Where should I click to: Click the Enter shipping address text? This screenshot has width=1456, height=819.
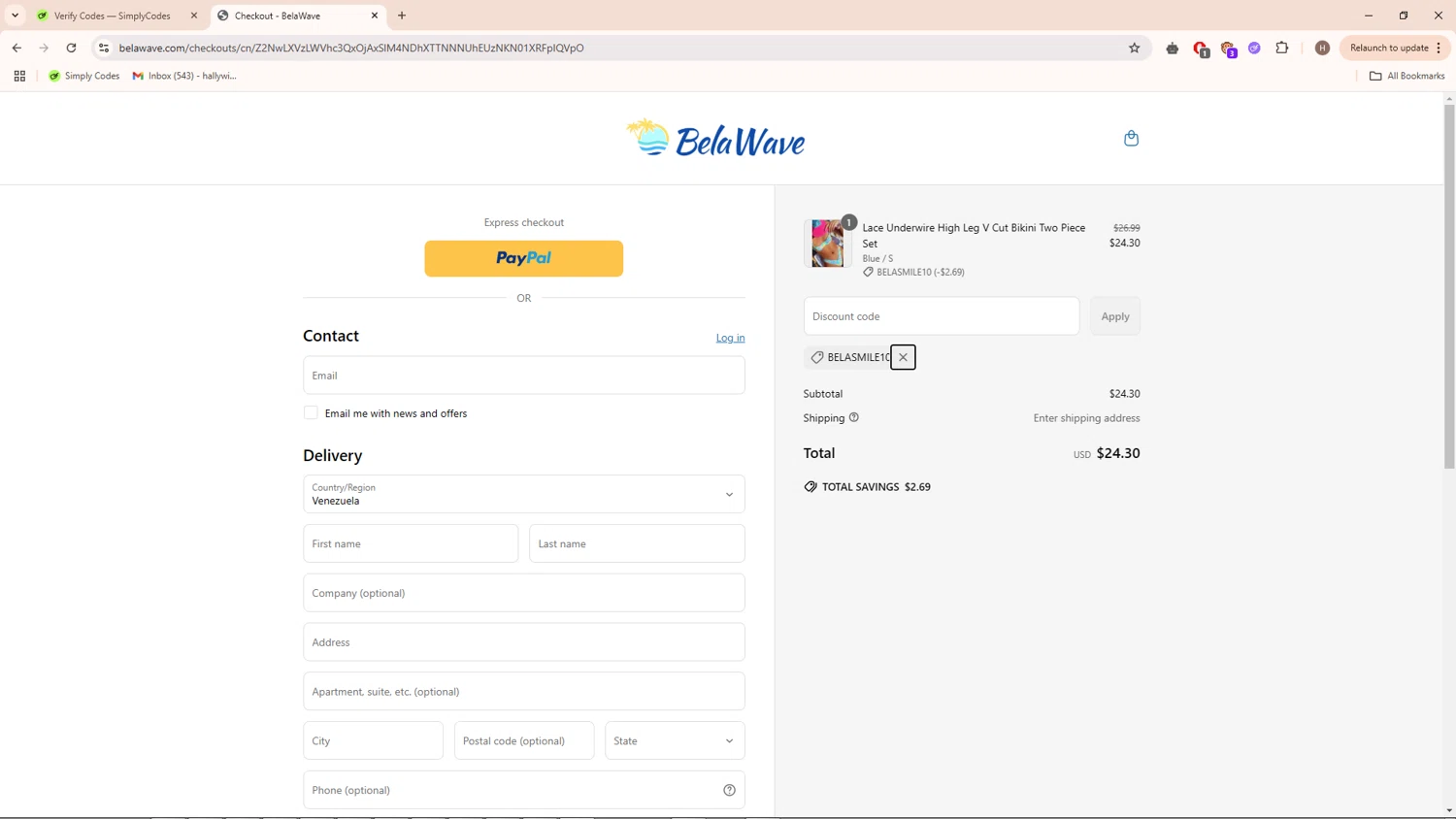tap(1086, 418)
